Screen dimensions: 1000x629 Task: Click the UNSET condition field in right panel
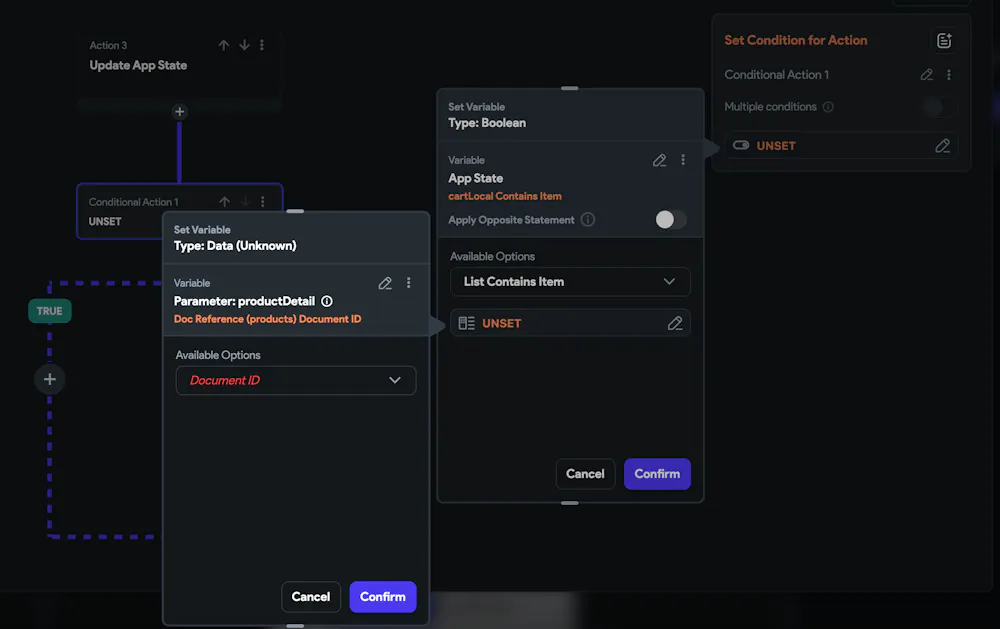841,146
